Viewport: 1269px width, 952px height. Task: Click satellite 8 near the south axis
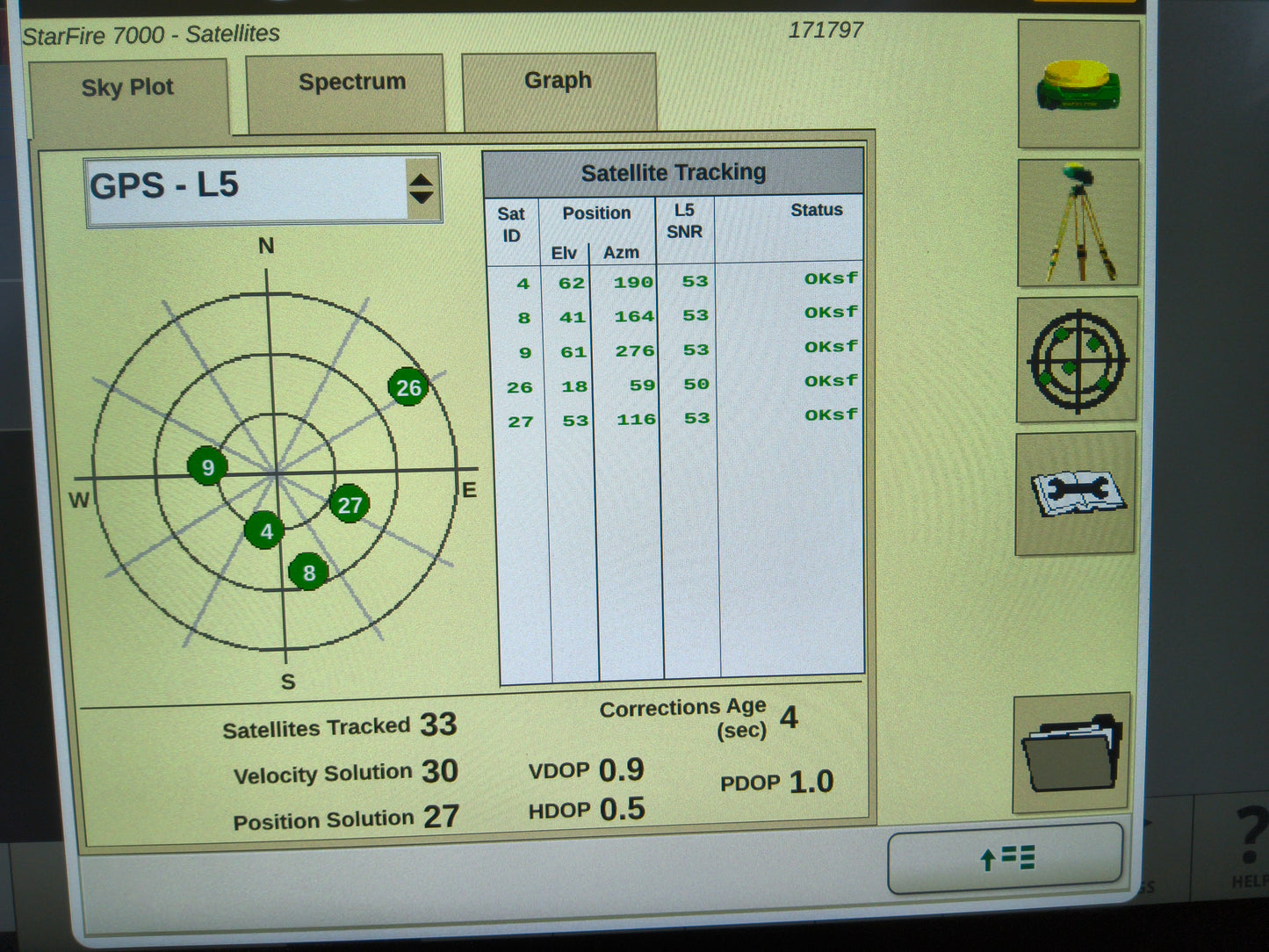pyautogui.click(x=307, y=572)
